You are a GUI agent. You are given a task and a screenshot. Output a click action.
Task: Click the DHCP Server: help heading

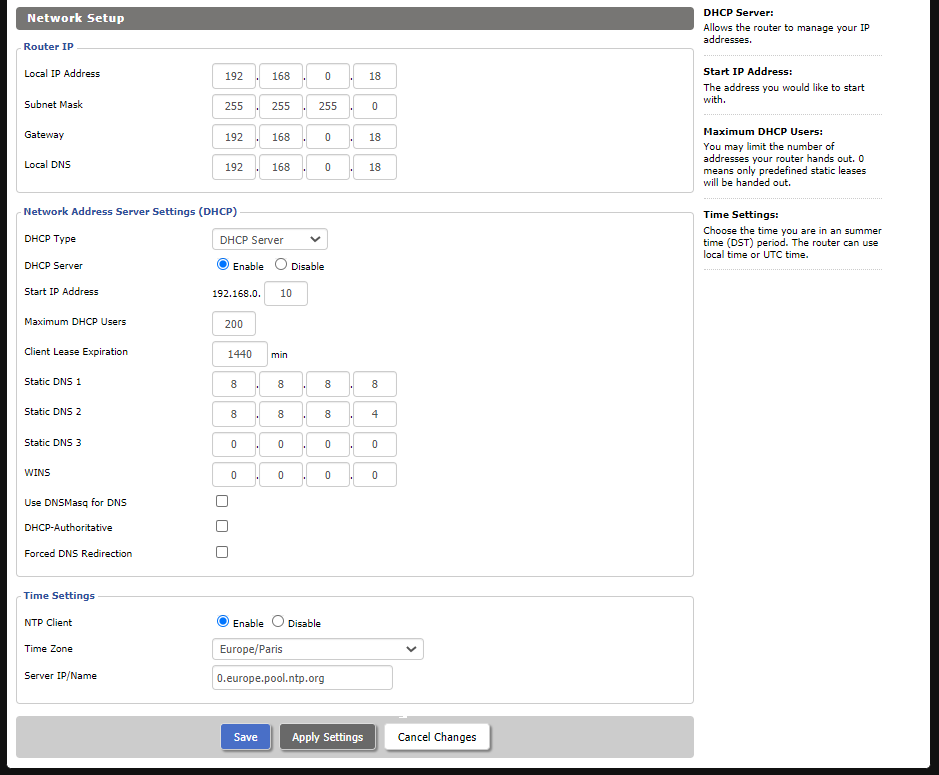click(x=738, y=13)
